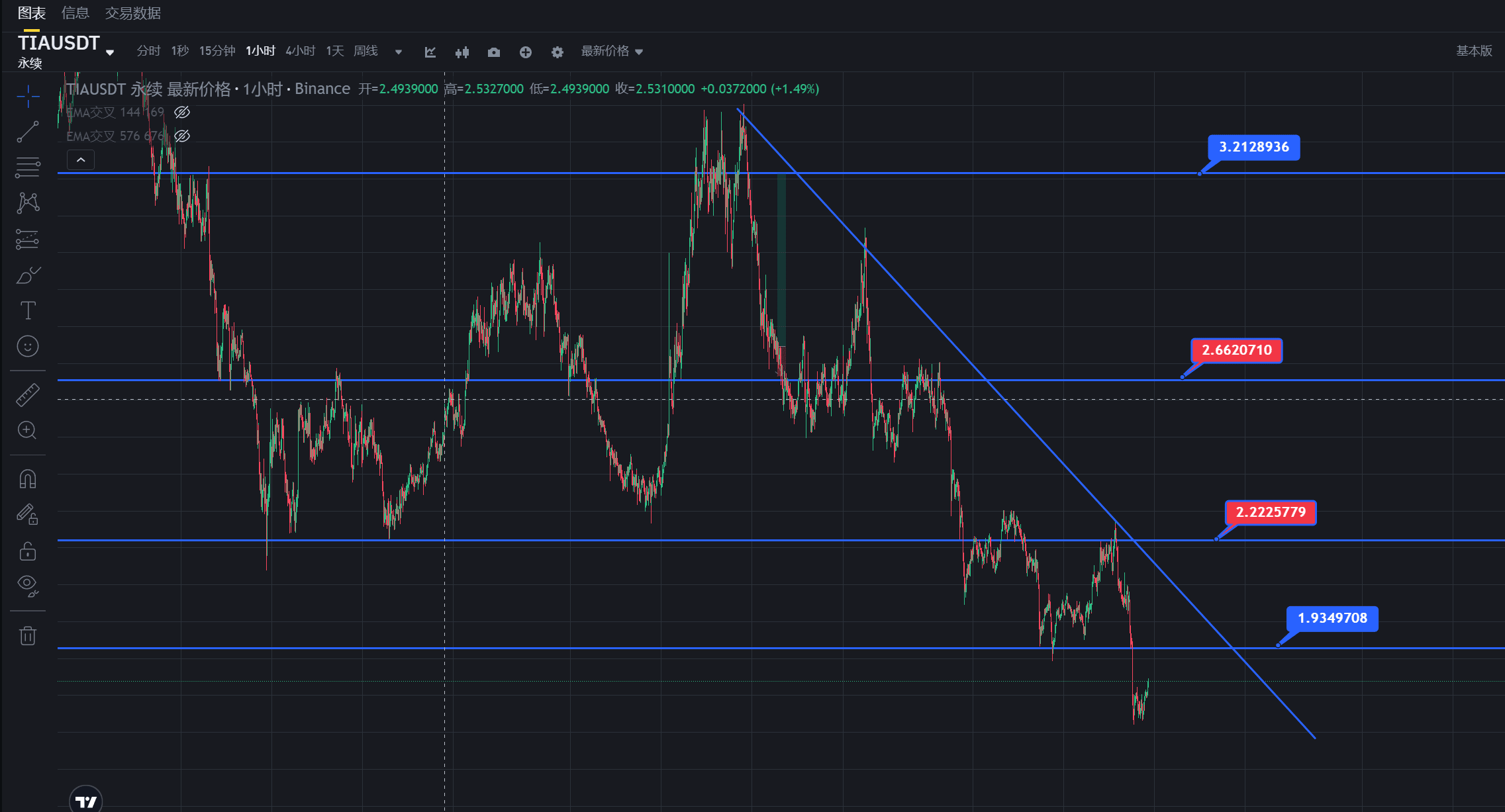The height and width of the screenshot is (812, 1505).
Task: Activate the zoom in tool
Action: (x=28, y=430)
